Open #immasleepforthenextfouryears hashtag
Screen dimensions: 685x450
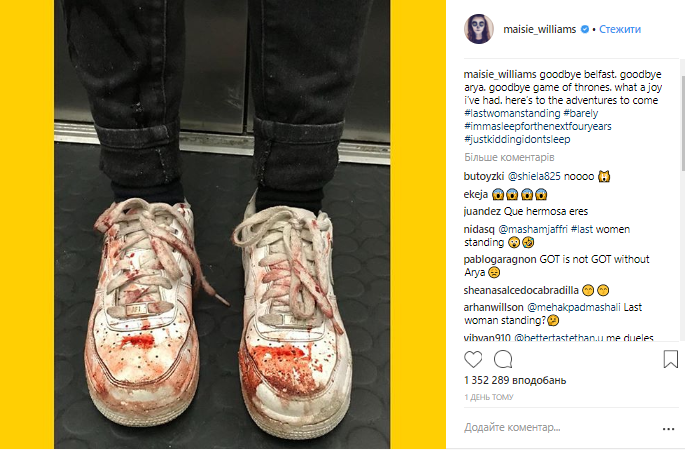(x=538, y=126)
